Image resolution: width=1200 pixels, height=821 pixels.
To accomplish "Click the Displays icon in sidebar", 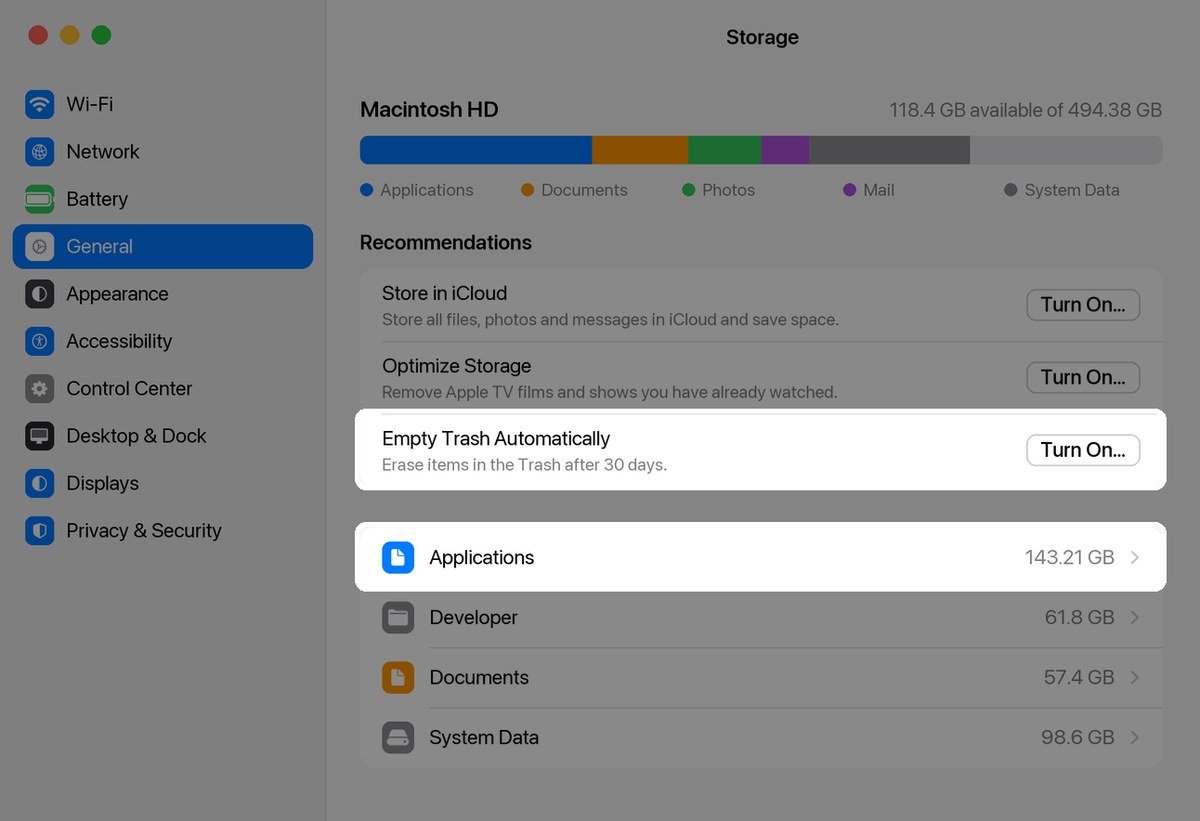I will coord(40,483).
